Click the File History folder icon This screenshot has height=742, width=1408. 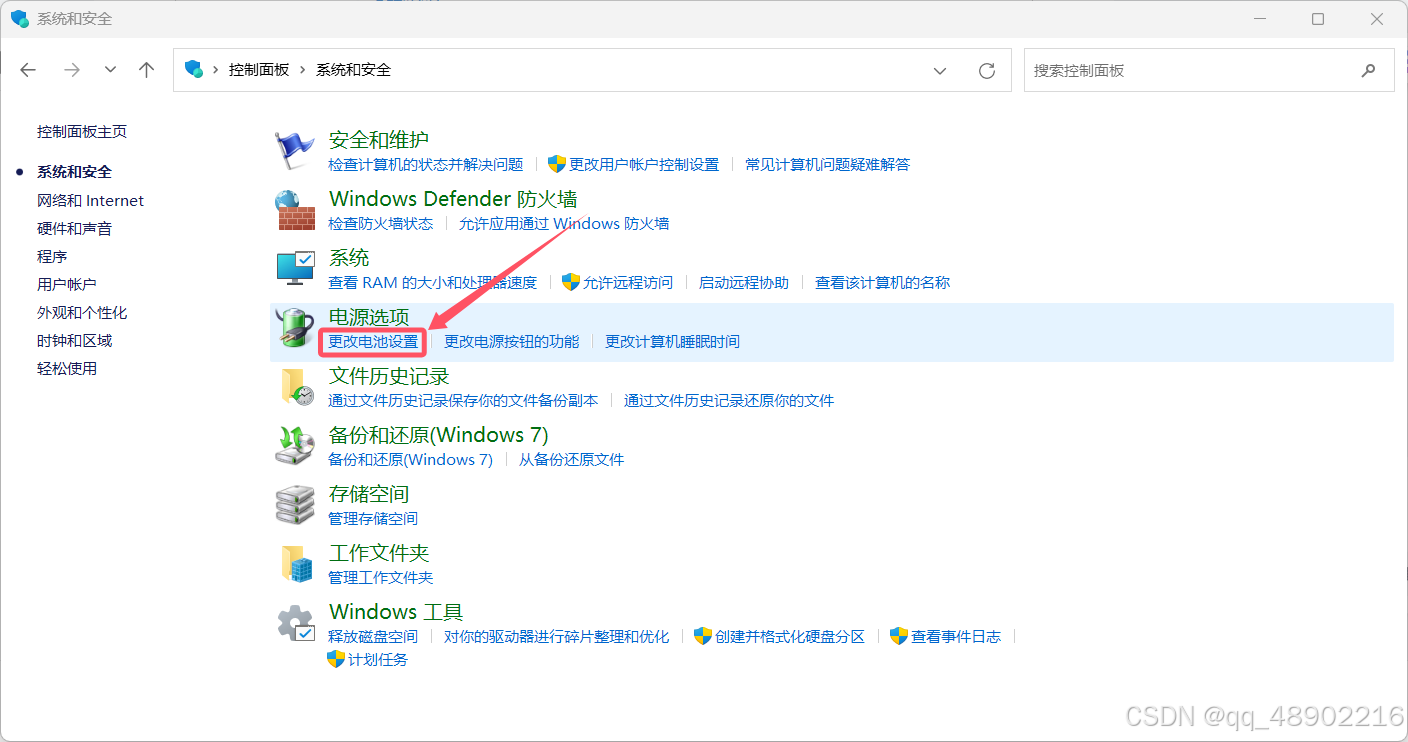tap(295, 387)
